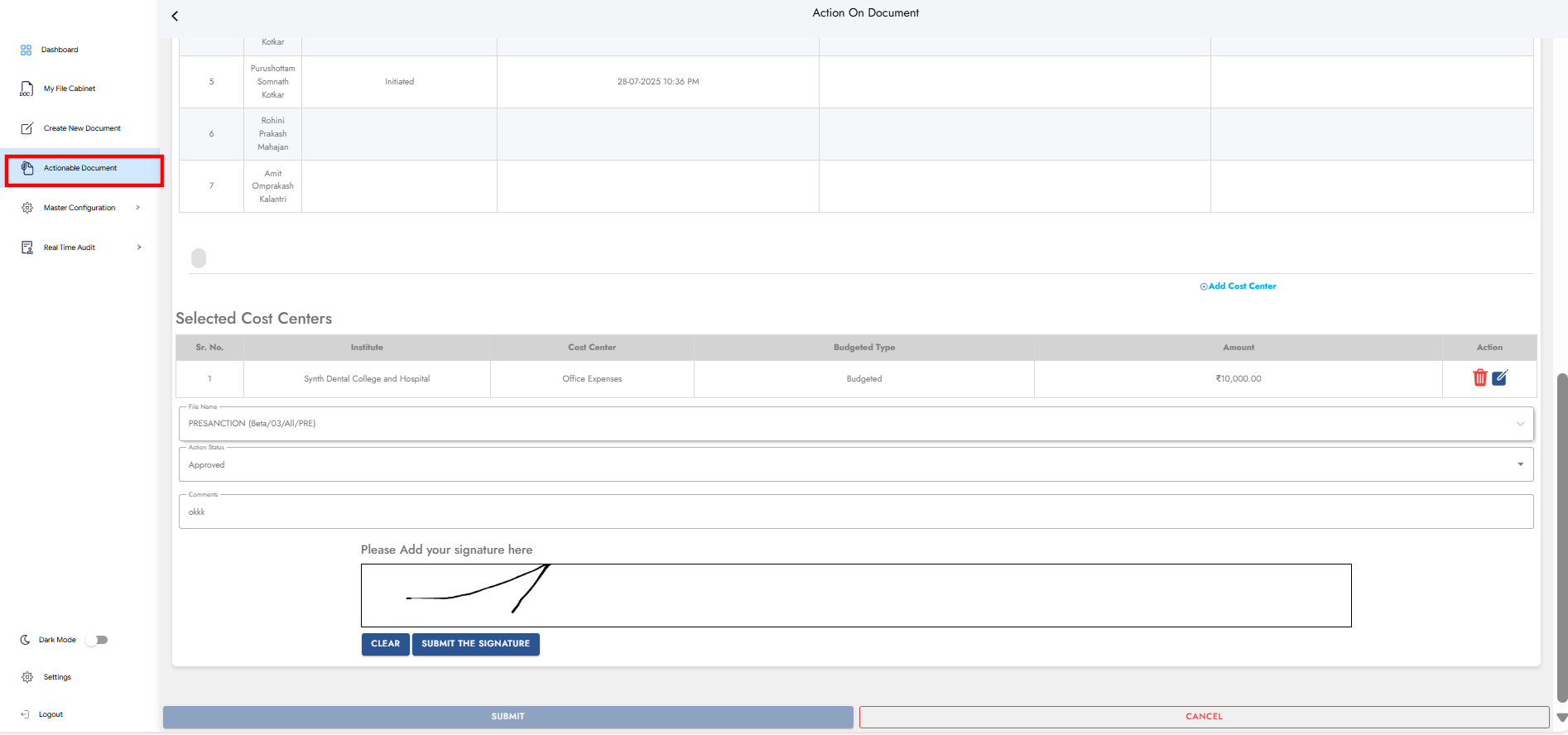Click Submit The Signature button
This screenshot has width=1568, height=735.
475,644
